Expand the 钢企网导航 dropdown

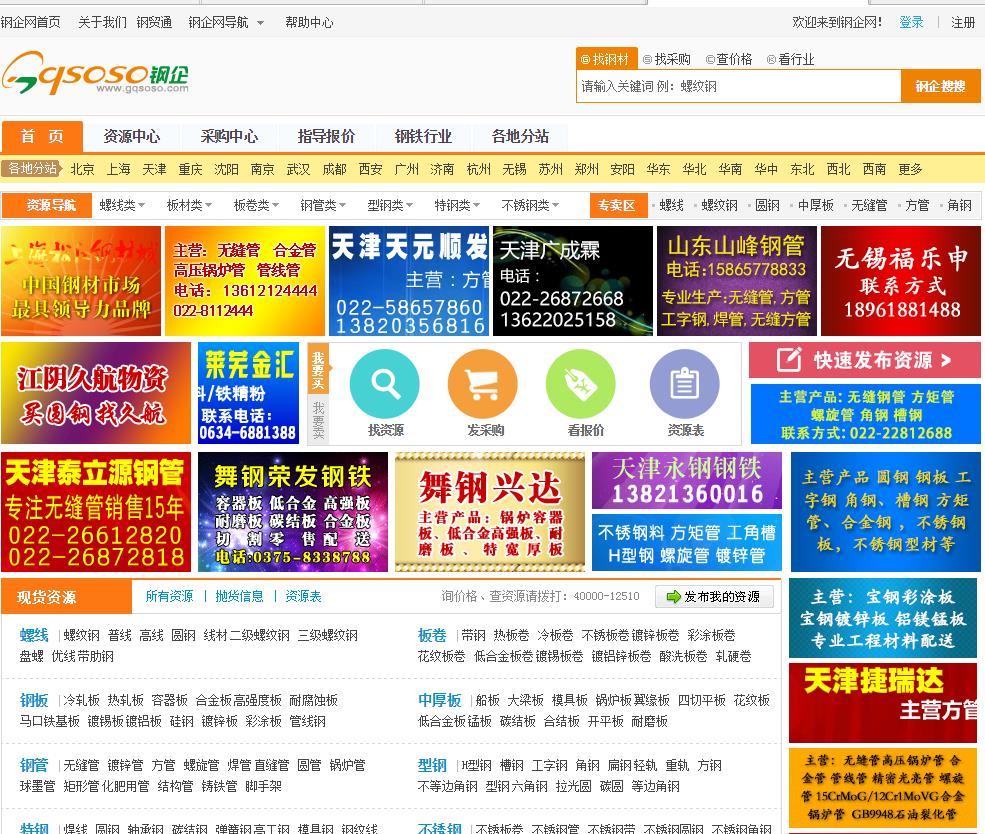[x=226, y=23]
